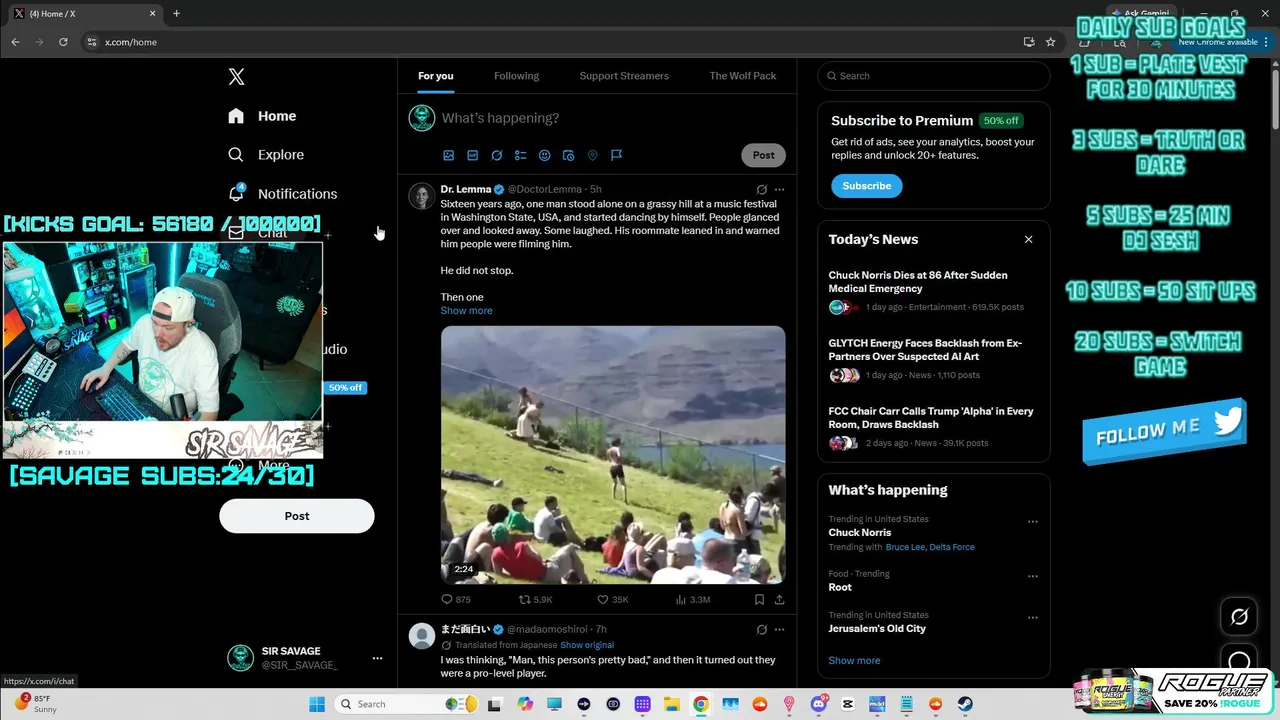This screenshot has height=720, width=1280.
Task: Switch to Following tab
Action: pyautogui.click(x=516, y=76)
